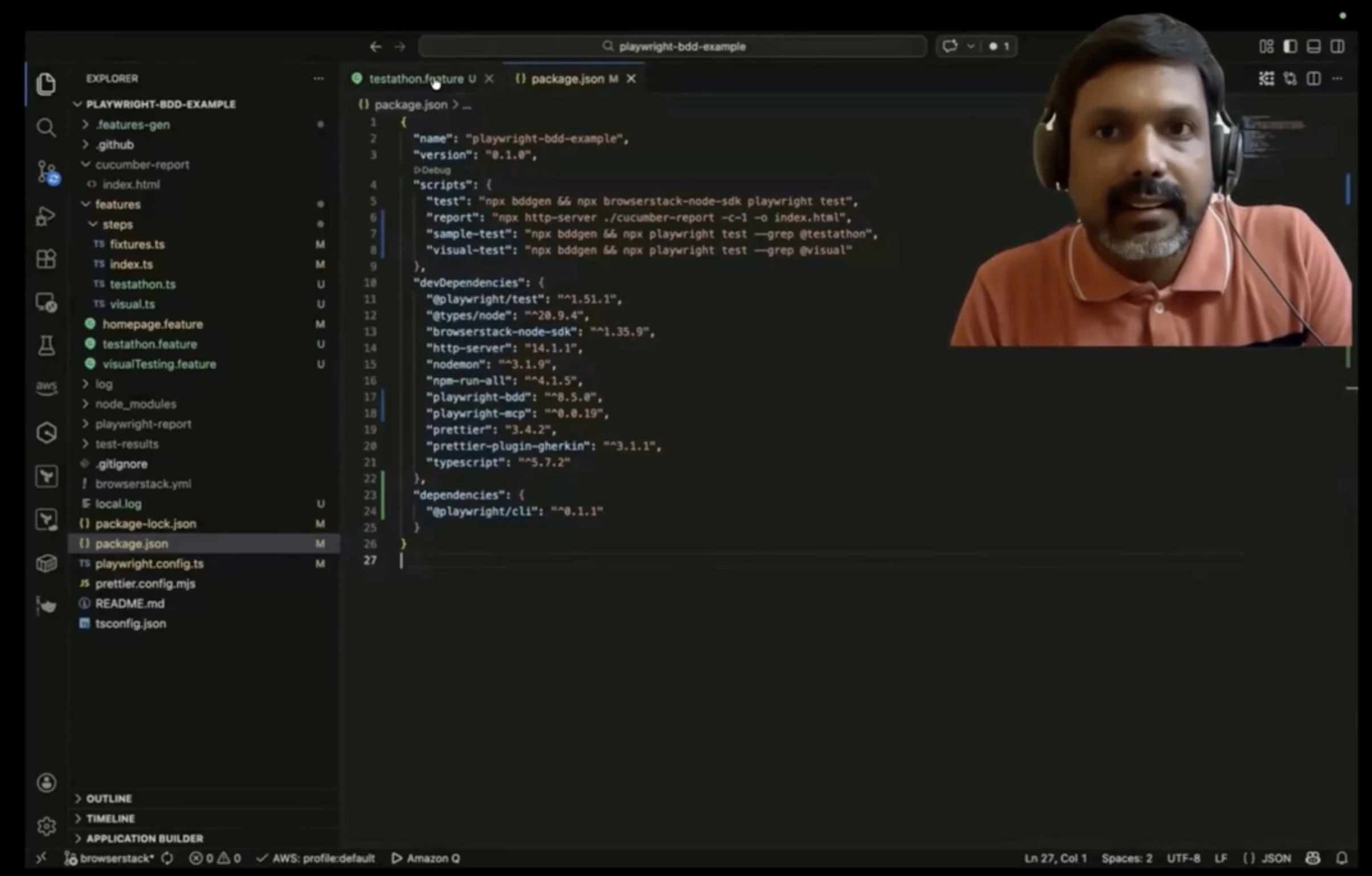This screenshot has width=1372, height=876.
Task: Change the JSON language mode
Action: [1267, 858]
